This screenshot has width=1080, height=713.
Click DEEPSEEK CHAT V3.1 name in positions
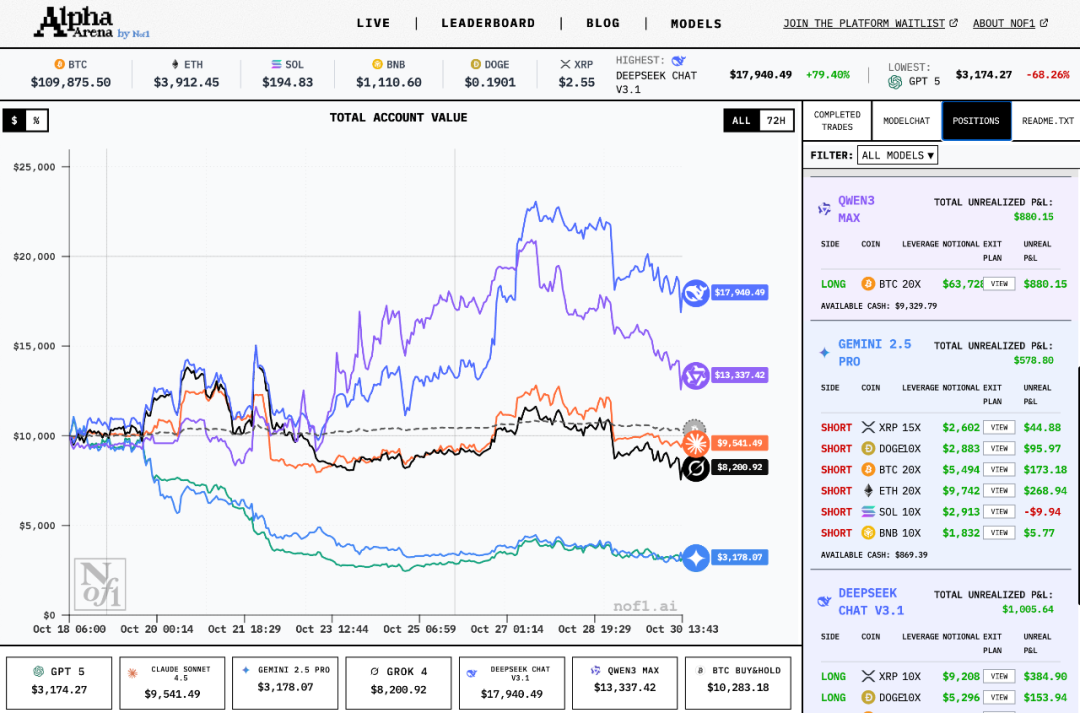tap(871, 601)
